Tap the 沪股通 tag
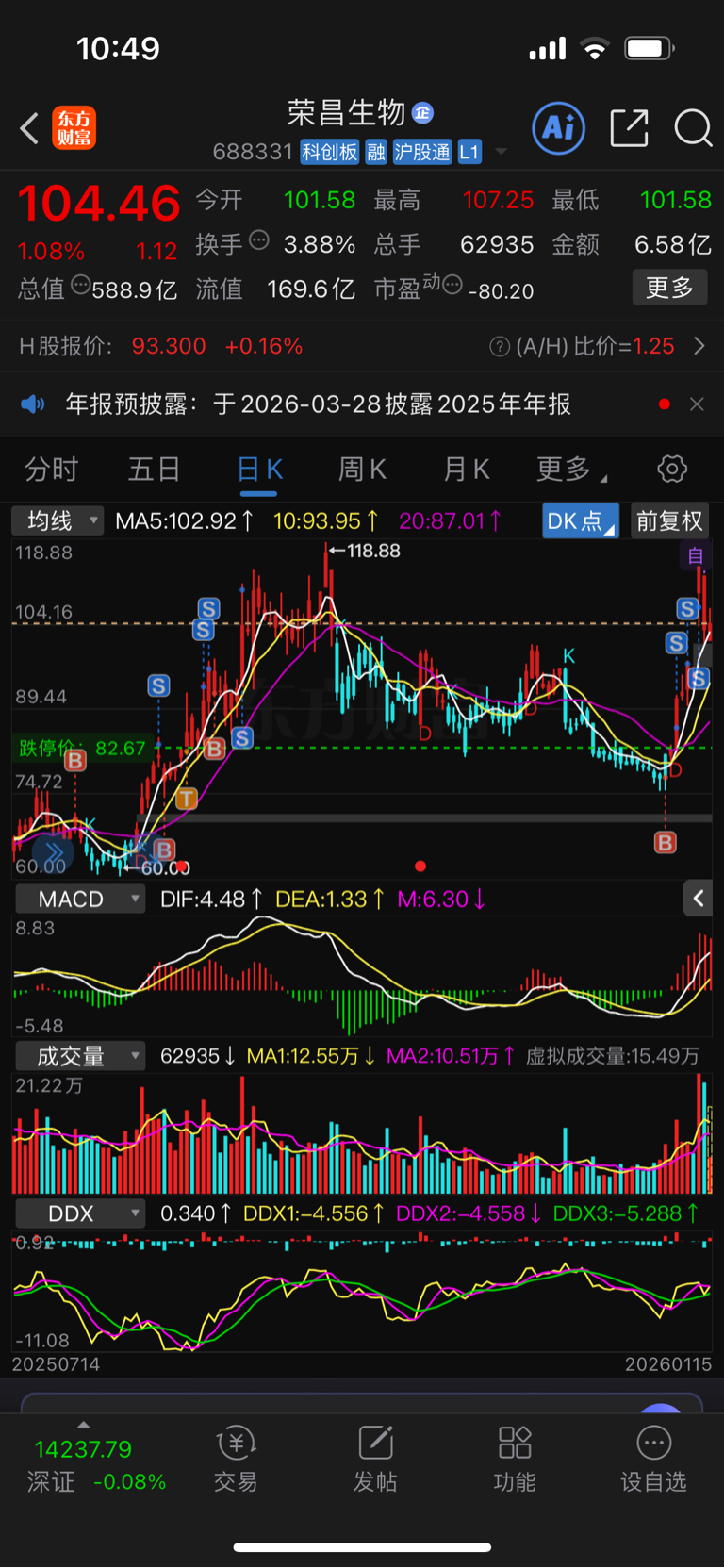This screenshot has width=724, height=1568. [x=422, y=152]
